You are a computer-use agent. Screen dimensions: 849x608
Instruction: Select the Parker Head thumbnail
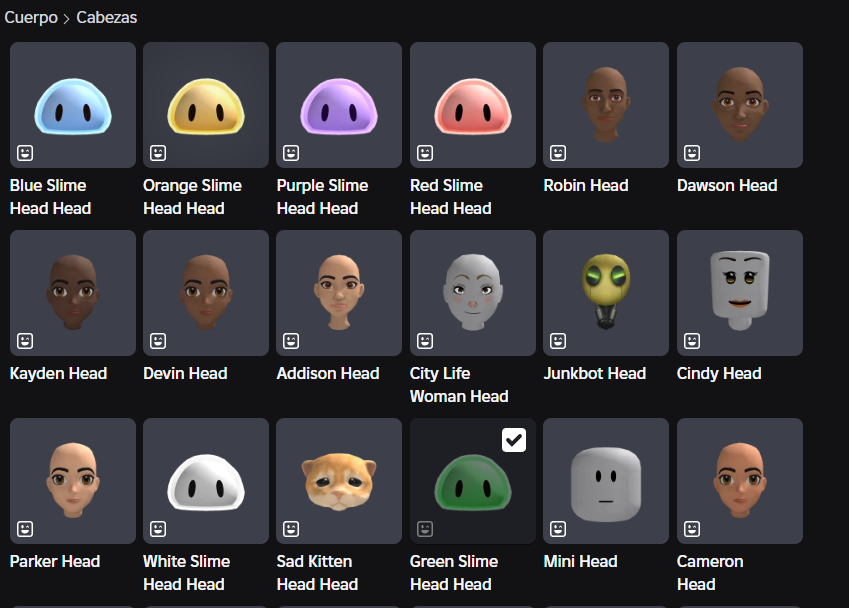pos(73,481)
